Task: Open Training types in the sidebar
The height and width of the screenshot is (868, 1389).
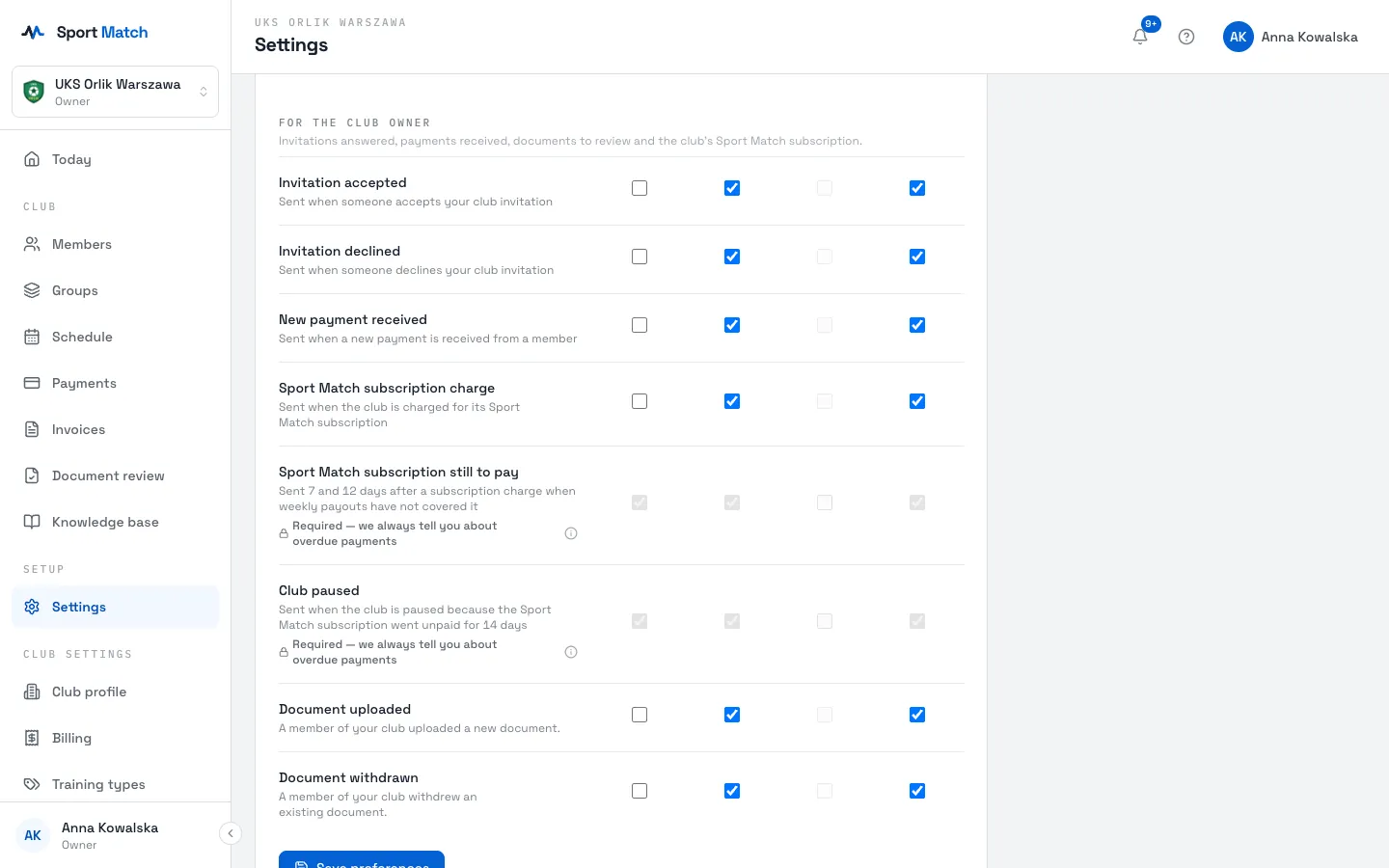Action: 115,784
